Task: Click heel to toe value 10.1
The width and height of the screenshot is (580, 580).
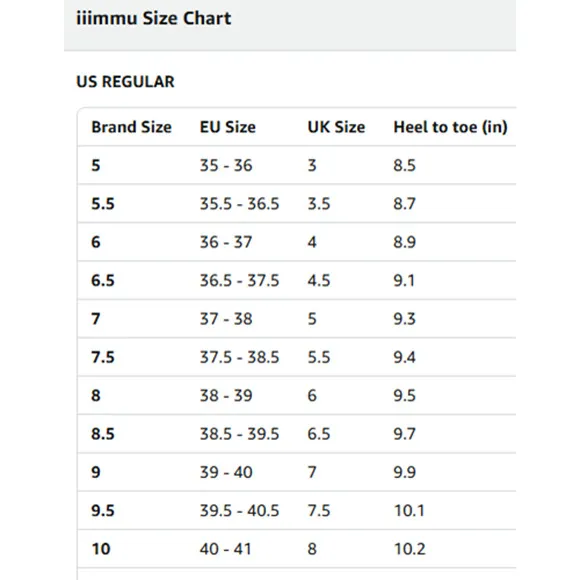Action: 409,511
